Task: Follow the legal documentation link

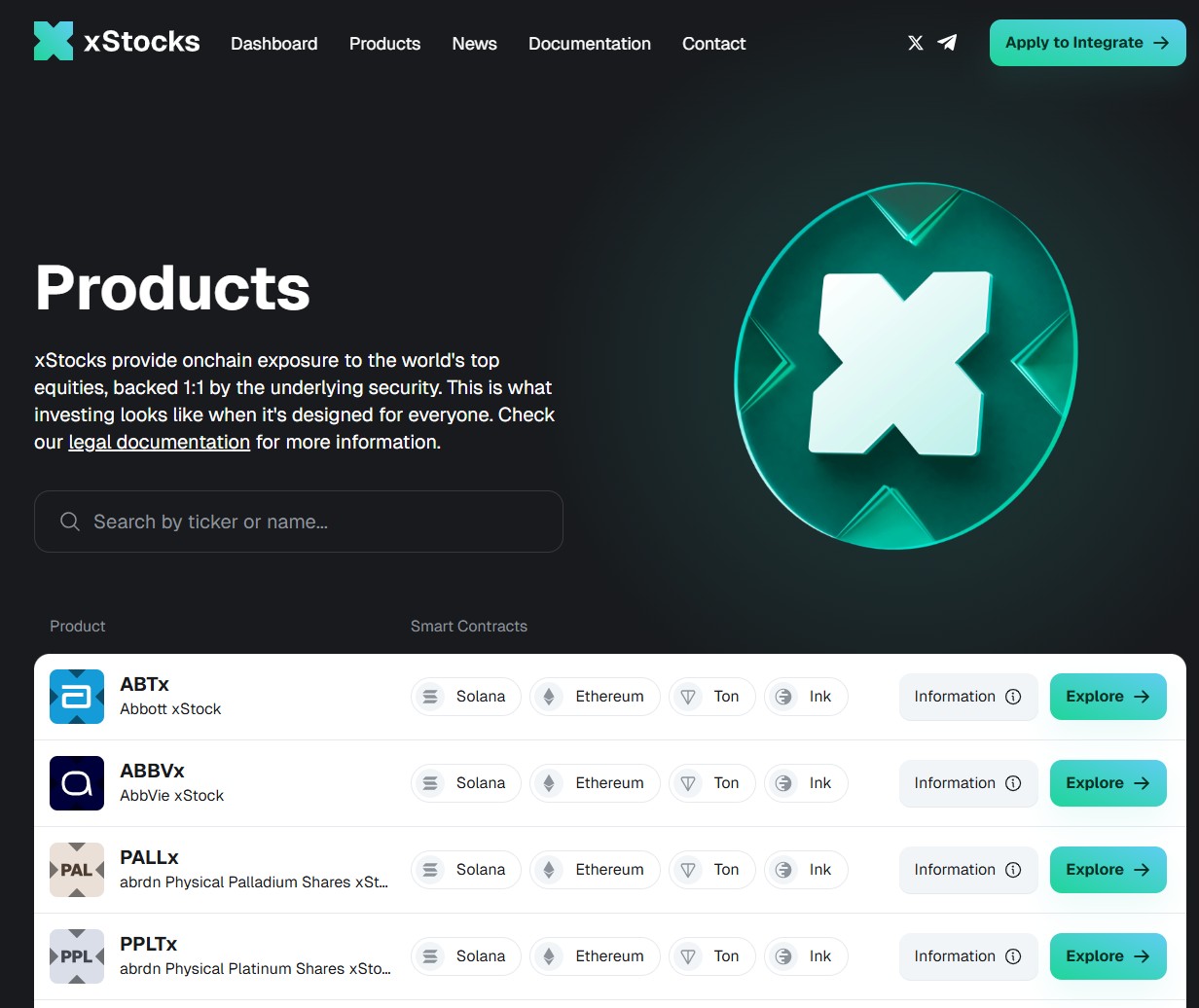Action: click(159, 442)
